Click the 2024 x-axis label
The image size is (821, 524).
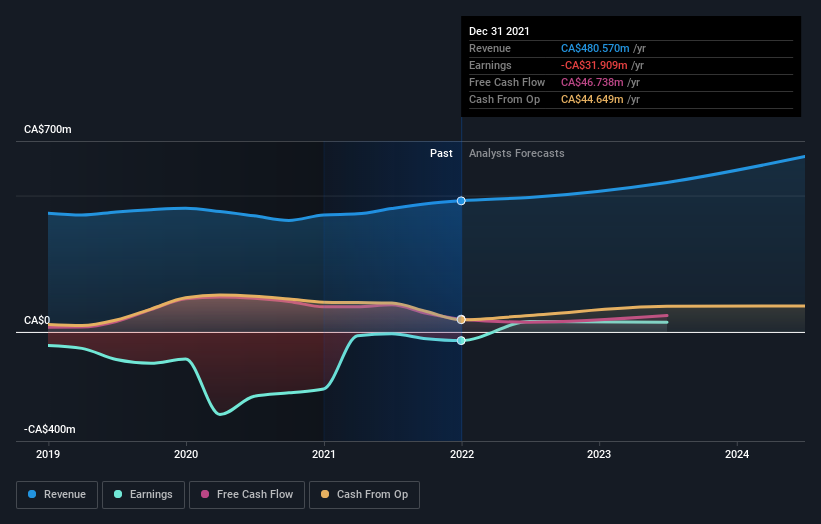pos(737,454)
